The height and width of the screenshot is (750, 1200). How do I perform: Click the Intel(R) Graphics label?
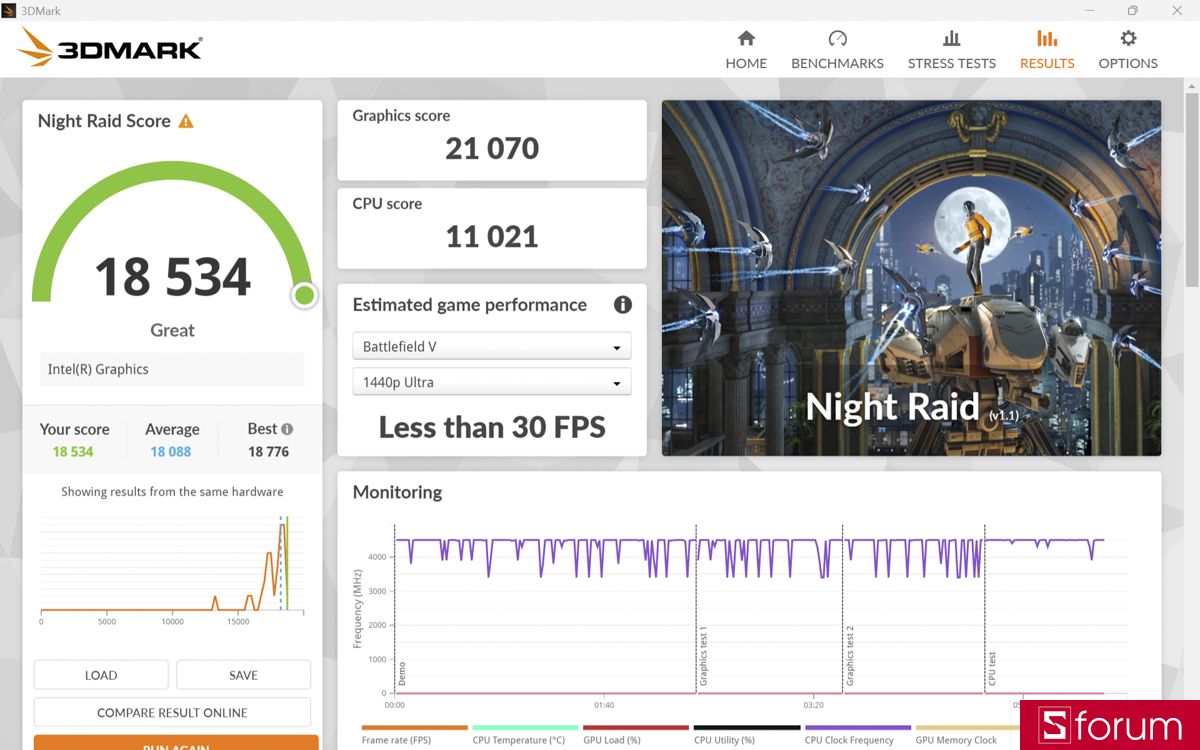pyautogui.click(x=98, y=369)
